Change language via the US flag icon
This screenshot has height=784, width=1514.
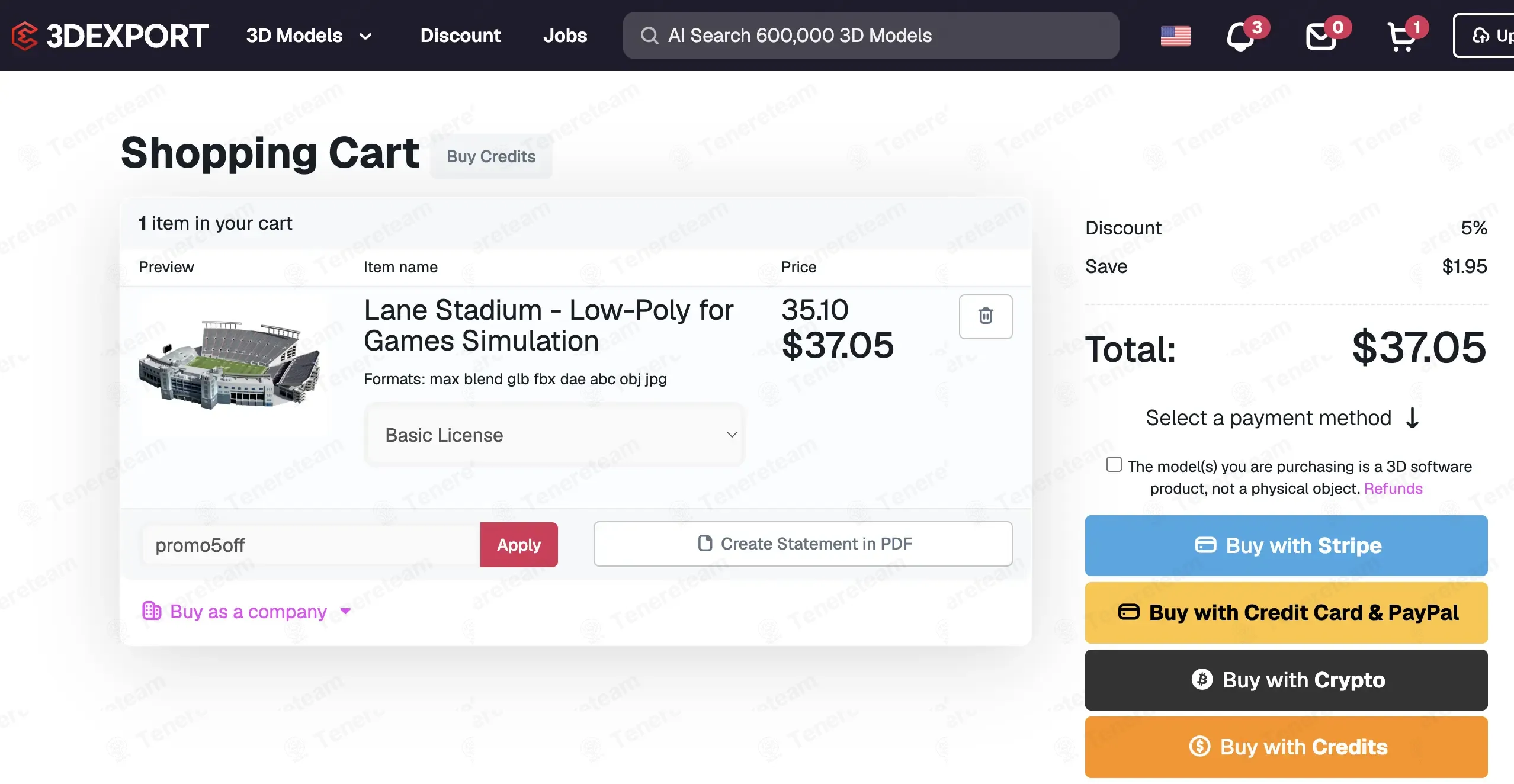pyautogui.click(x=1175, y=36)
